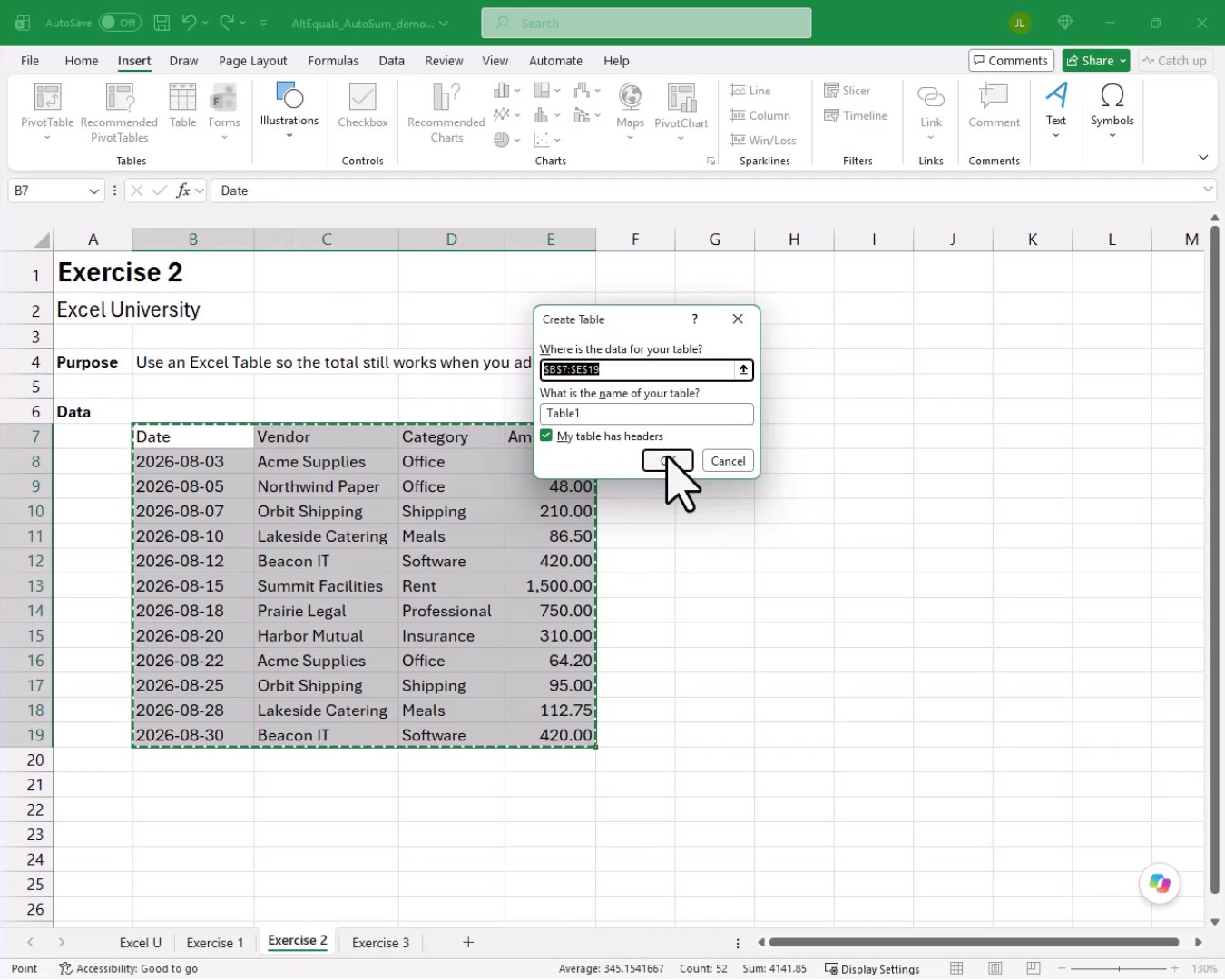Click the zoom out minus button
Image resolution: width=1225 pixels, height=980 pixels.
tap(1063, 968)
